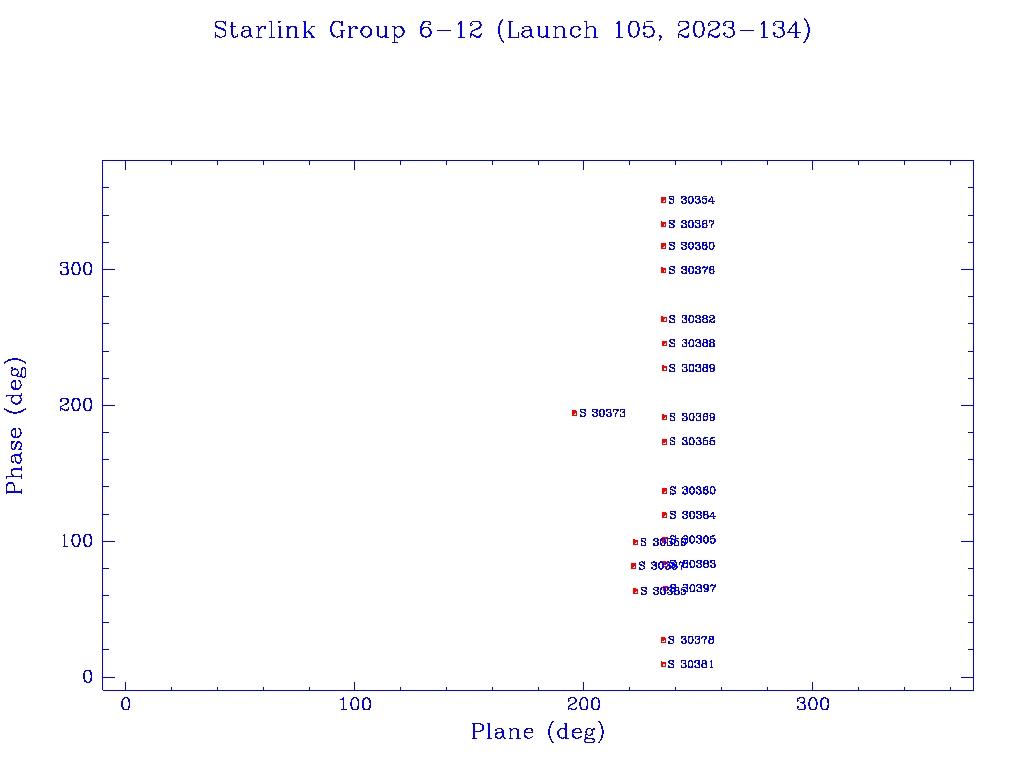The width and height of the screenshot is (1024, 768).
Task: Click the 300 tick label on Phase axis
Action: 76,269
